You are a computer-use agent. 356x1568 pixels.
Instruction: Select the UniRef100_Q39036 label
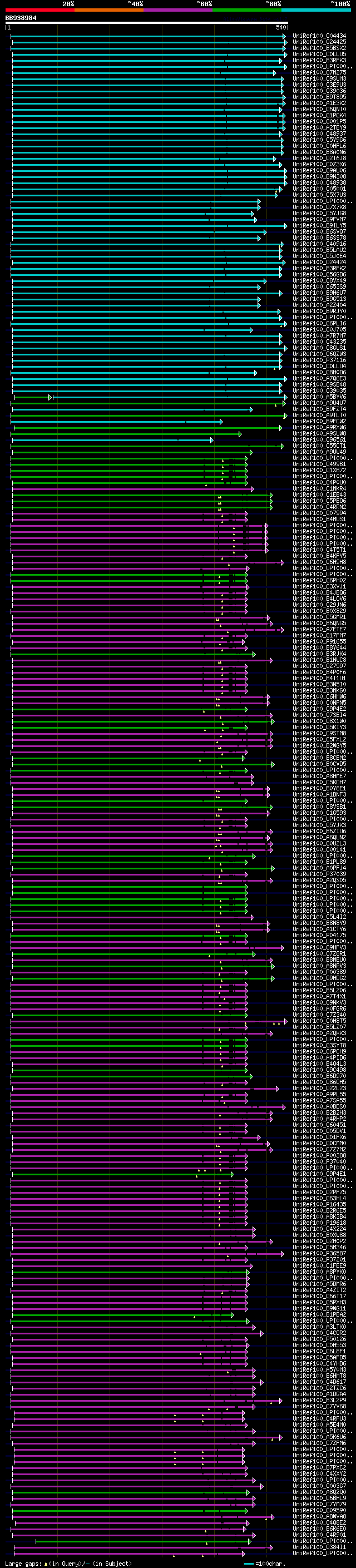pyautogui.click(x=319, y=91)
